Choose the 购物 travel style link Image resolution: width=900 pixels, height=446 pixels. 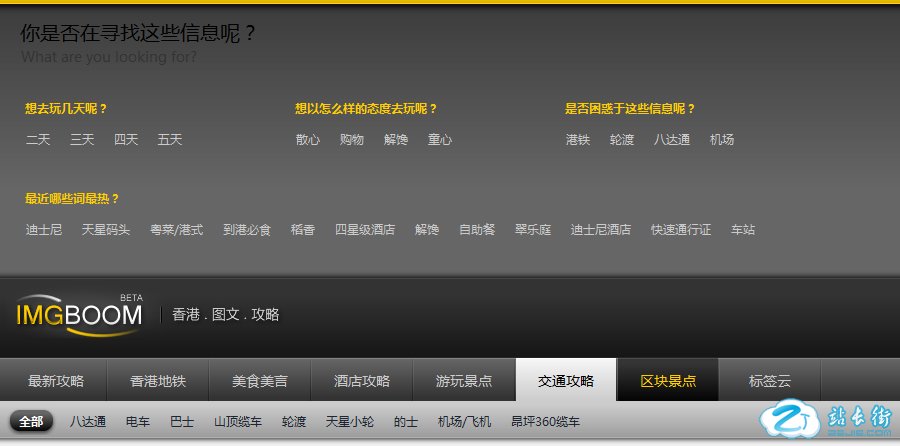(352, 140)
